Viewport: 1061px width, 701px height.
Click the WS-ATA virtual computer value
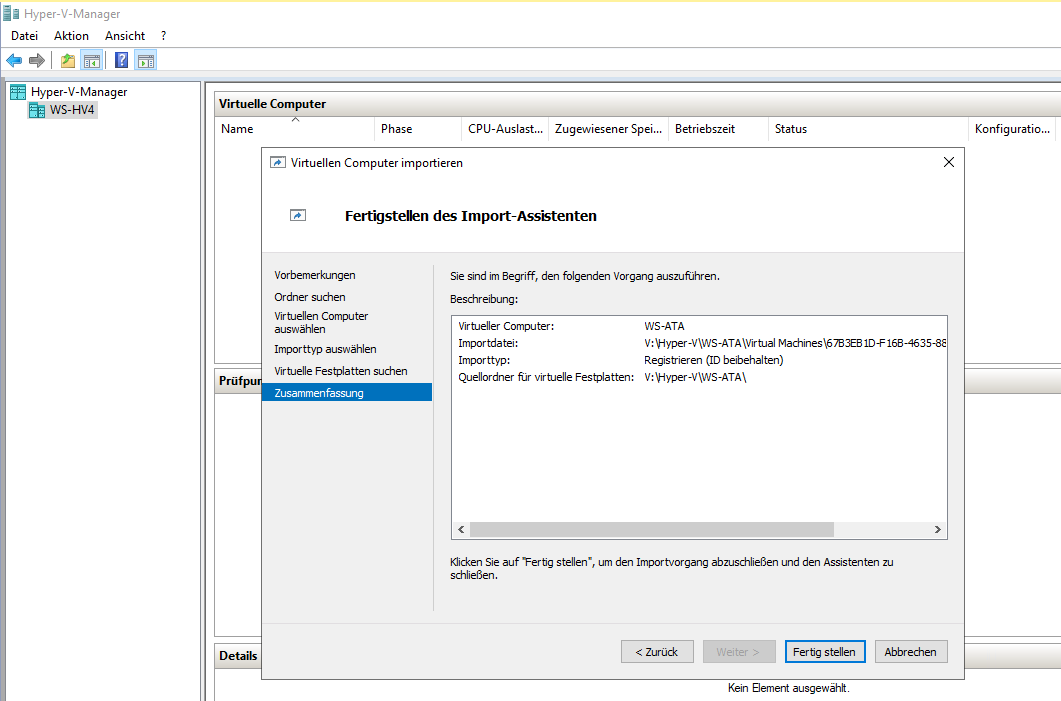pyautogui.click(x=664, y=326)
